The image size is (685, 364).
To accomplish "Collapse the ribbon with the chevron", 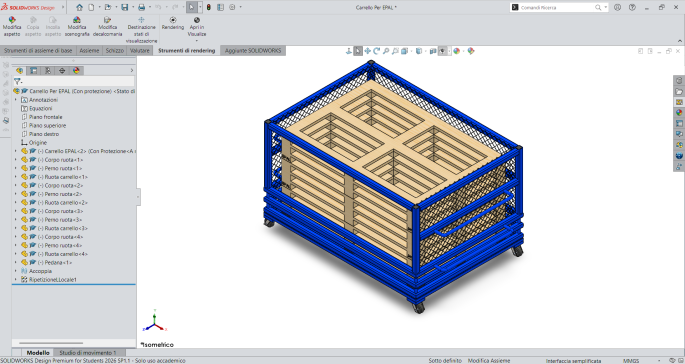I will [680, 41].
